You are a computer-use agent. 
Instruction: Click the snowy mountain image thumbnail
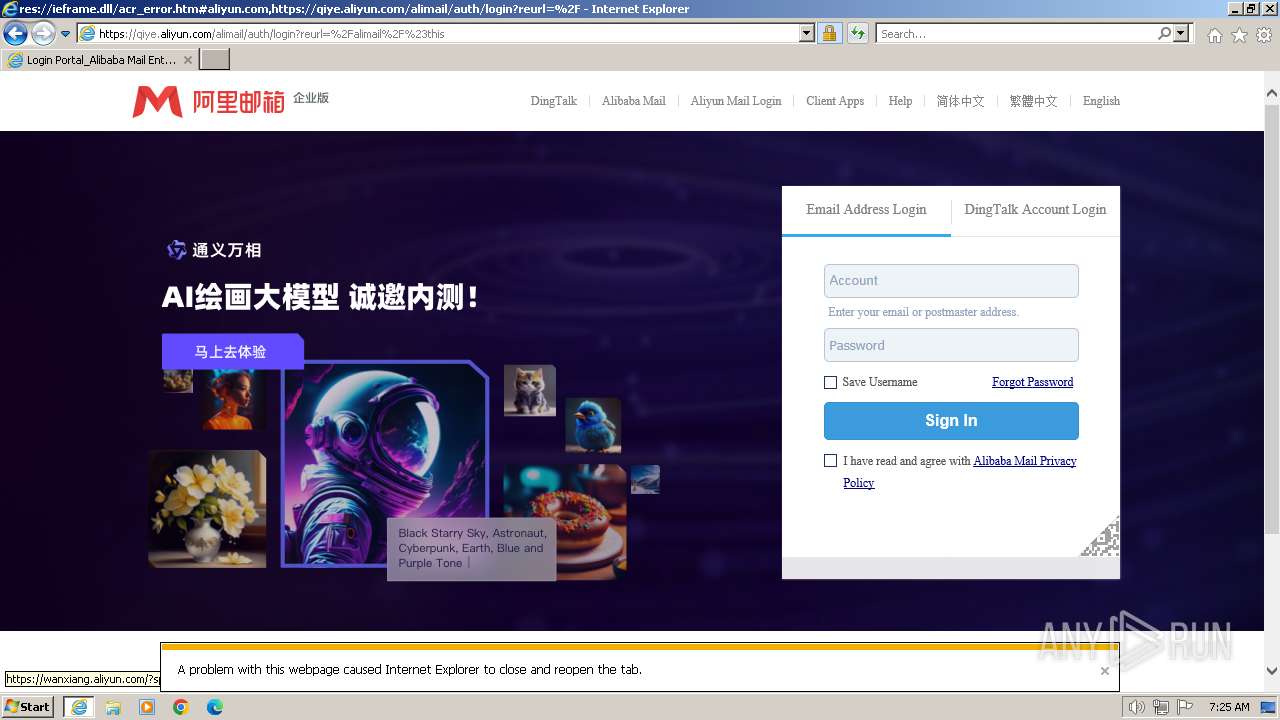(x=645, y=479)
